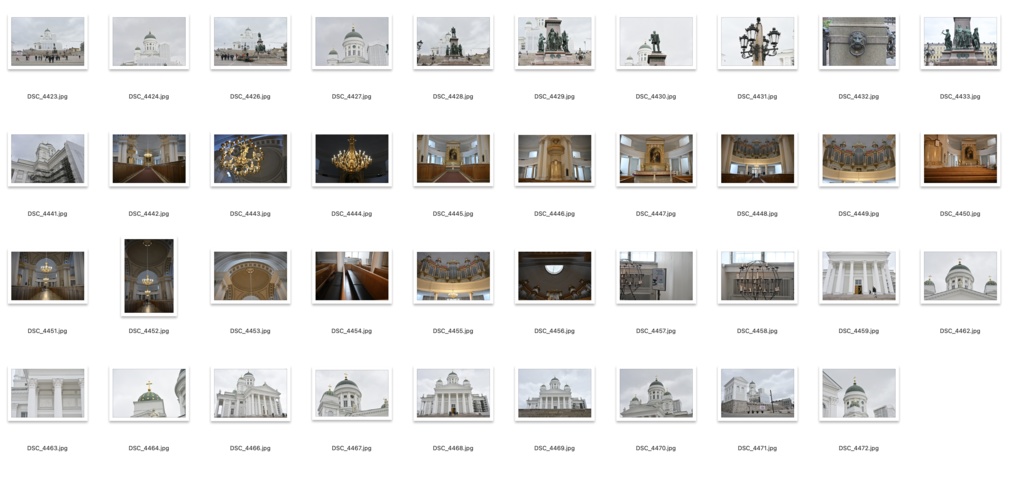
Task: Pick the DSC_4431.jpg street lamp photo
Action: (758, 42)
